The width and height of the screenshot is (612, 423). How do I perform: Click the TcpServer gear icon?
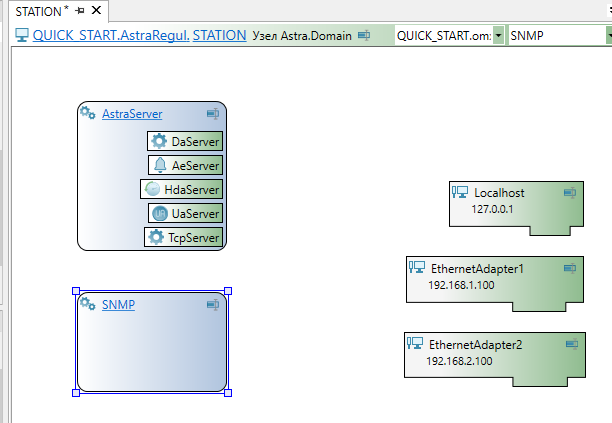point(155,237)
